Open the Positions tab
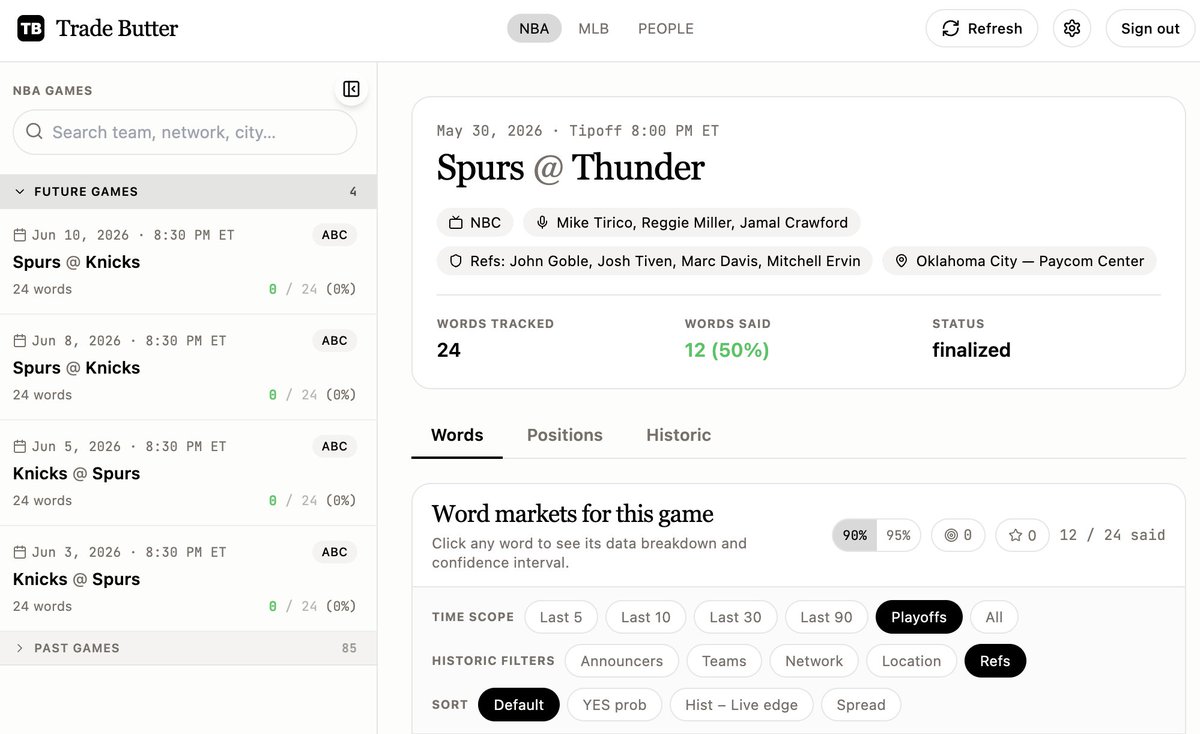The width and height of the screenshot is (1200, 734). point(565,435)
